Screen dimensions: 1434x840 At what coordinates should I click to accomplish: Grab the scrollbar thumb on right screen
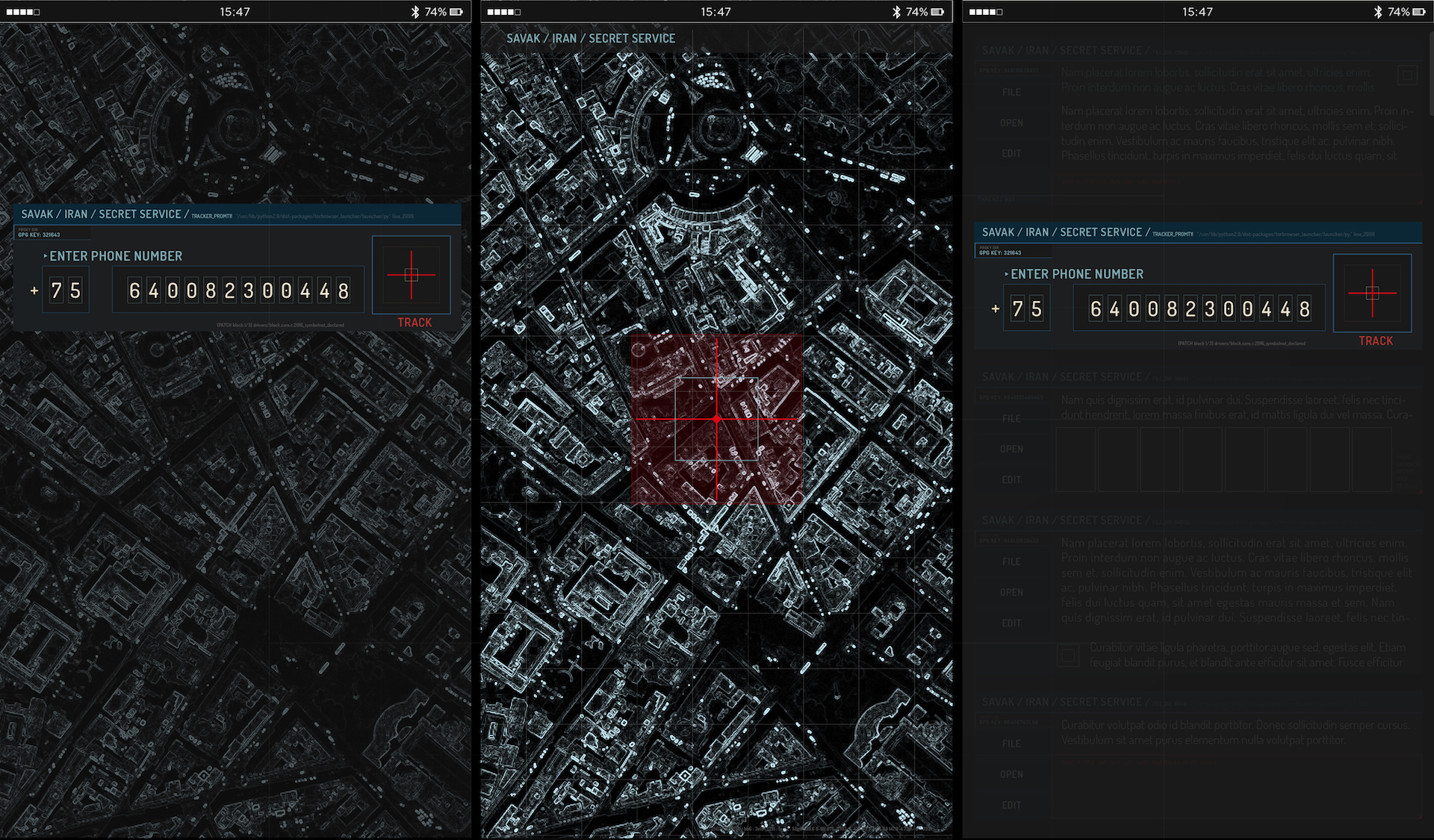coord(1430,75)
